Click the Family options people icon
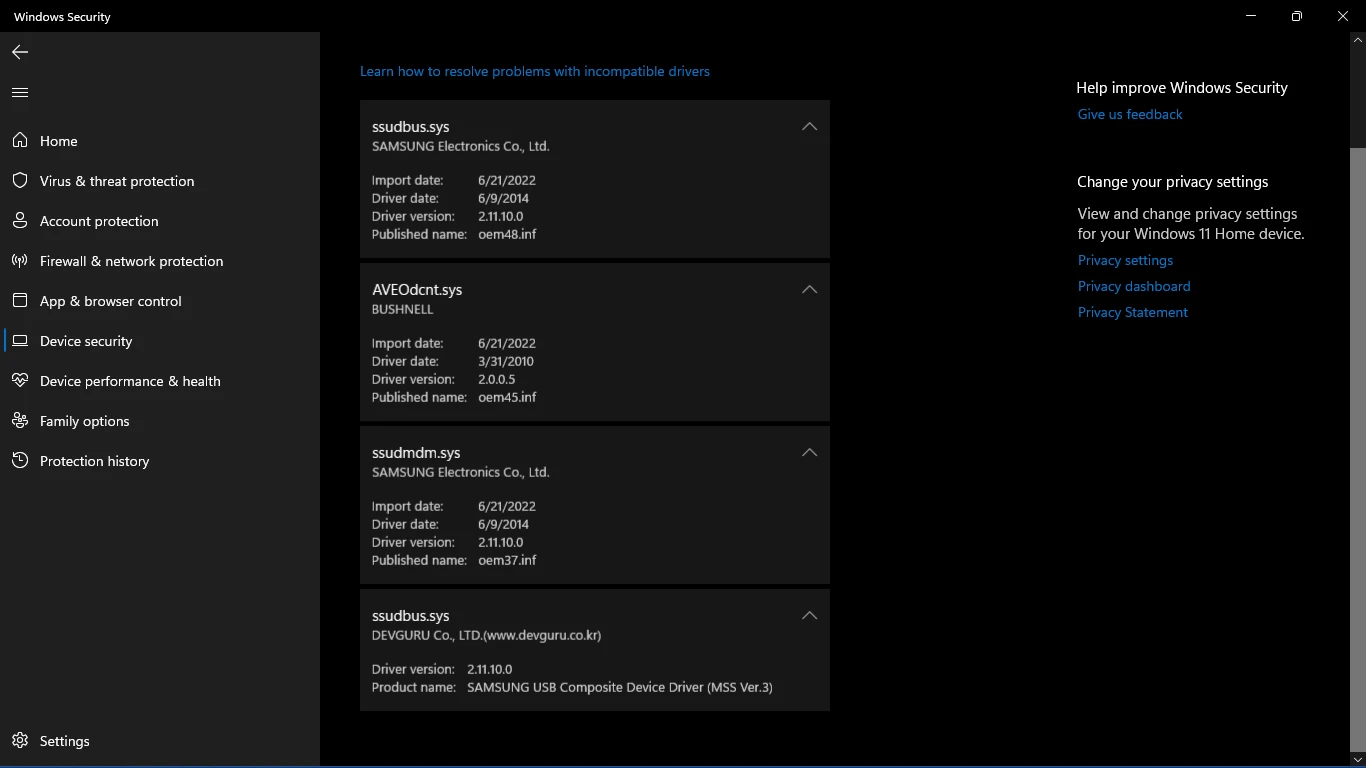 (x=20, y=421)
